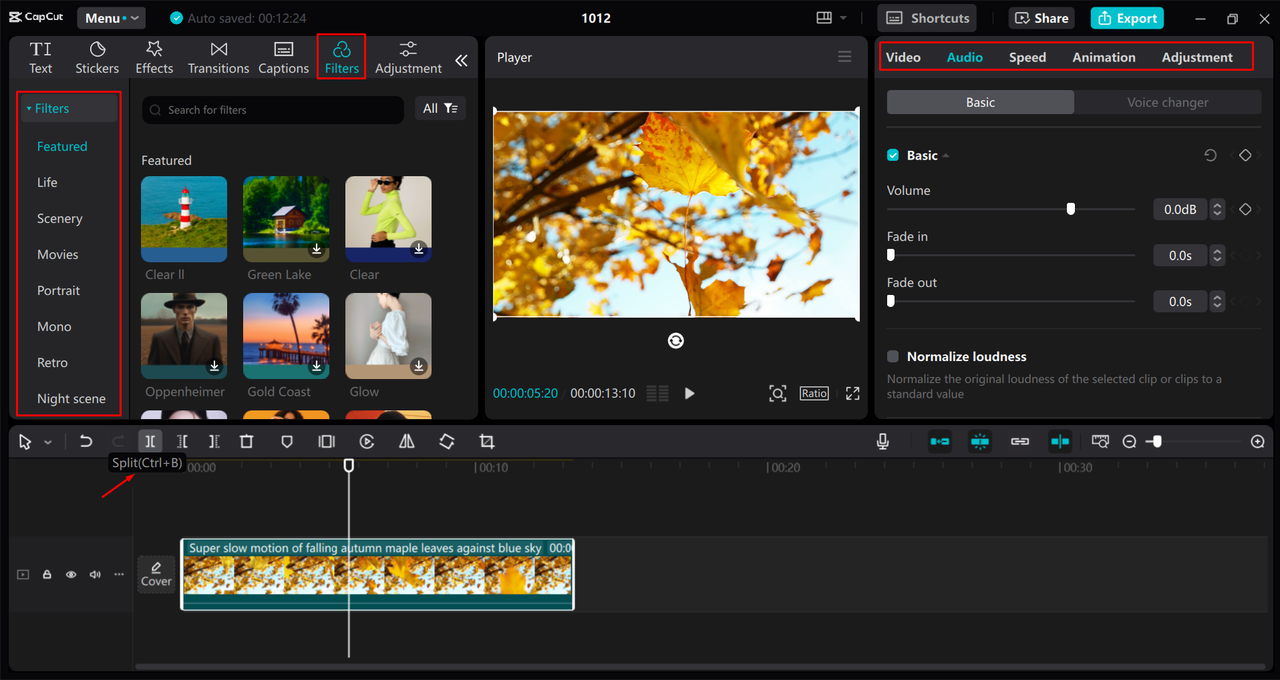1280x680 pixels.
Task: Click the Cover edit button on track
Action: tap(156, 574)
